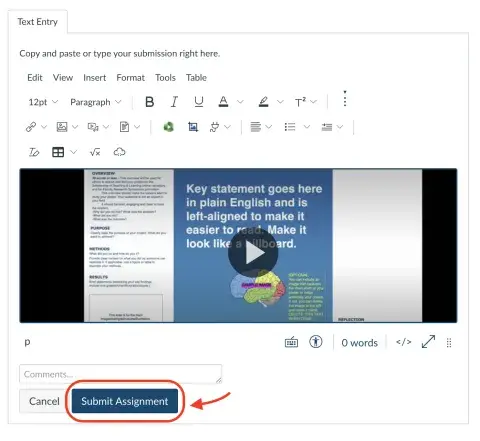Open the Insert menu
The height and width of the screenshot is (441, 480).
pyautogui.click(x=95, y=78)
